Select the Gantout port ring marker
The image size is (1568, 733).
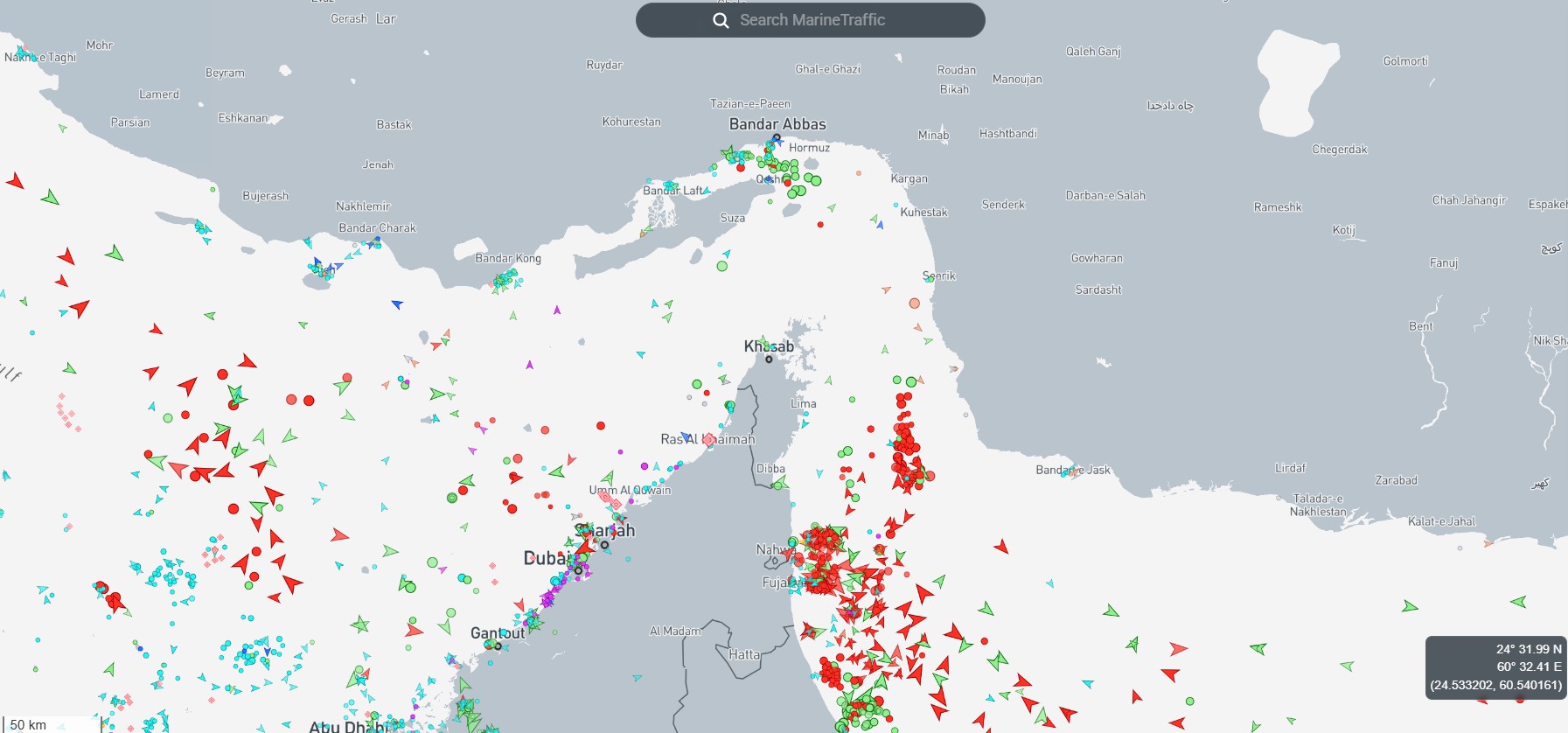pyautogui.click(x=498, y=646)
